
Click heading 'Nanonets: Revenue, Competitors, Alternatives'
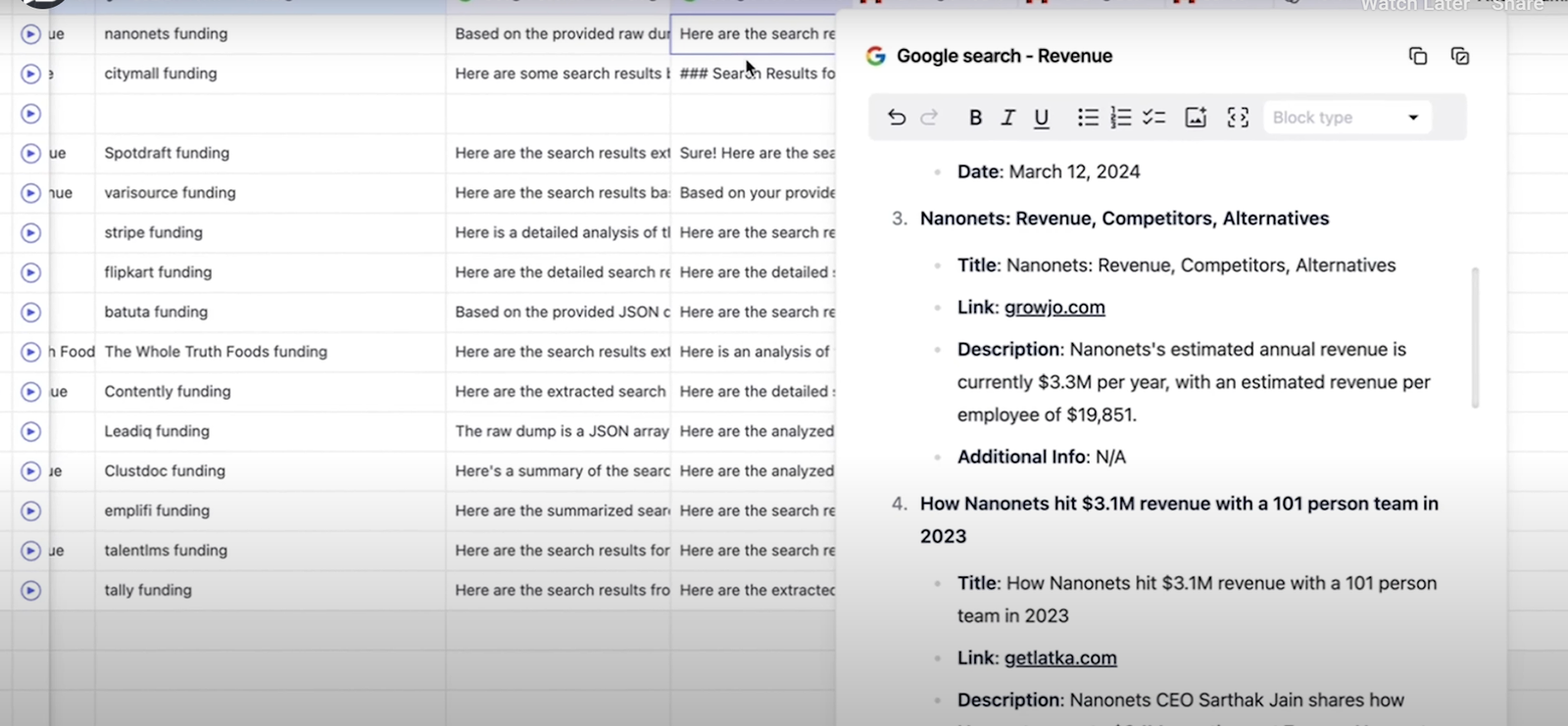coord(1124,219)
